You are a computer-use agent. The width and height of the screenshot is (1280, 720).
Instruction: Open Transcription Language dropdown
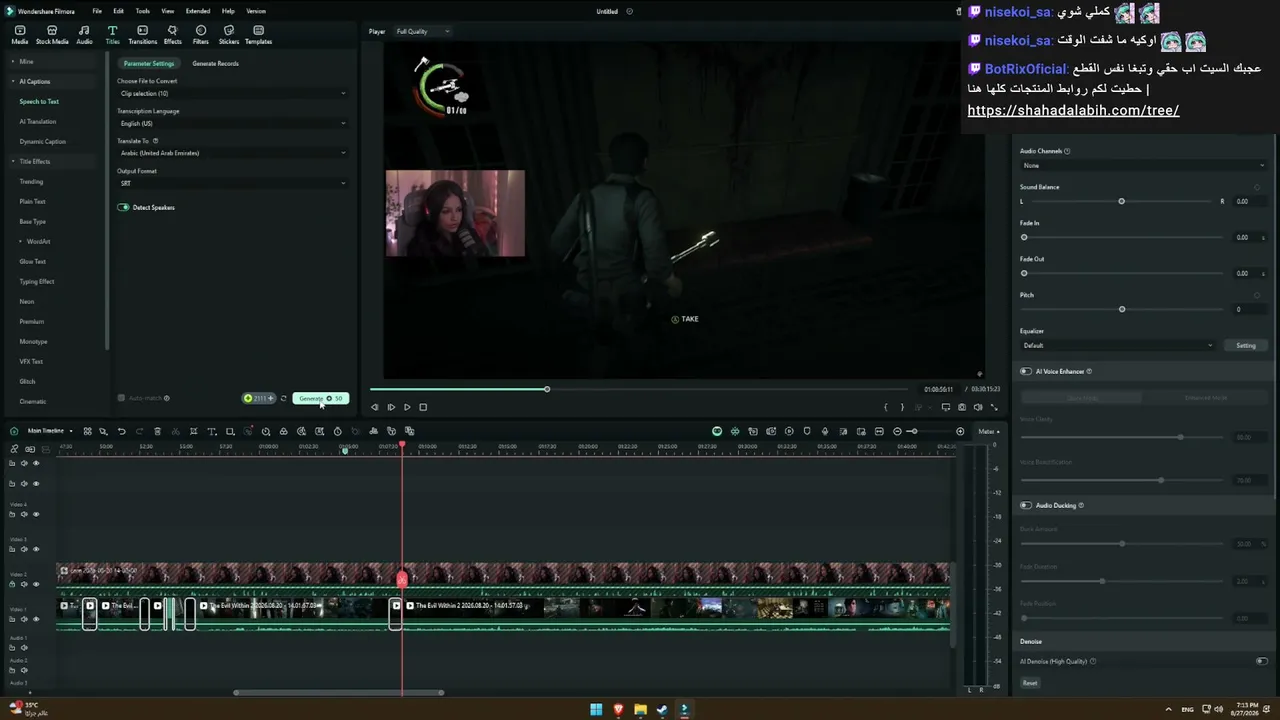[232, 123]
